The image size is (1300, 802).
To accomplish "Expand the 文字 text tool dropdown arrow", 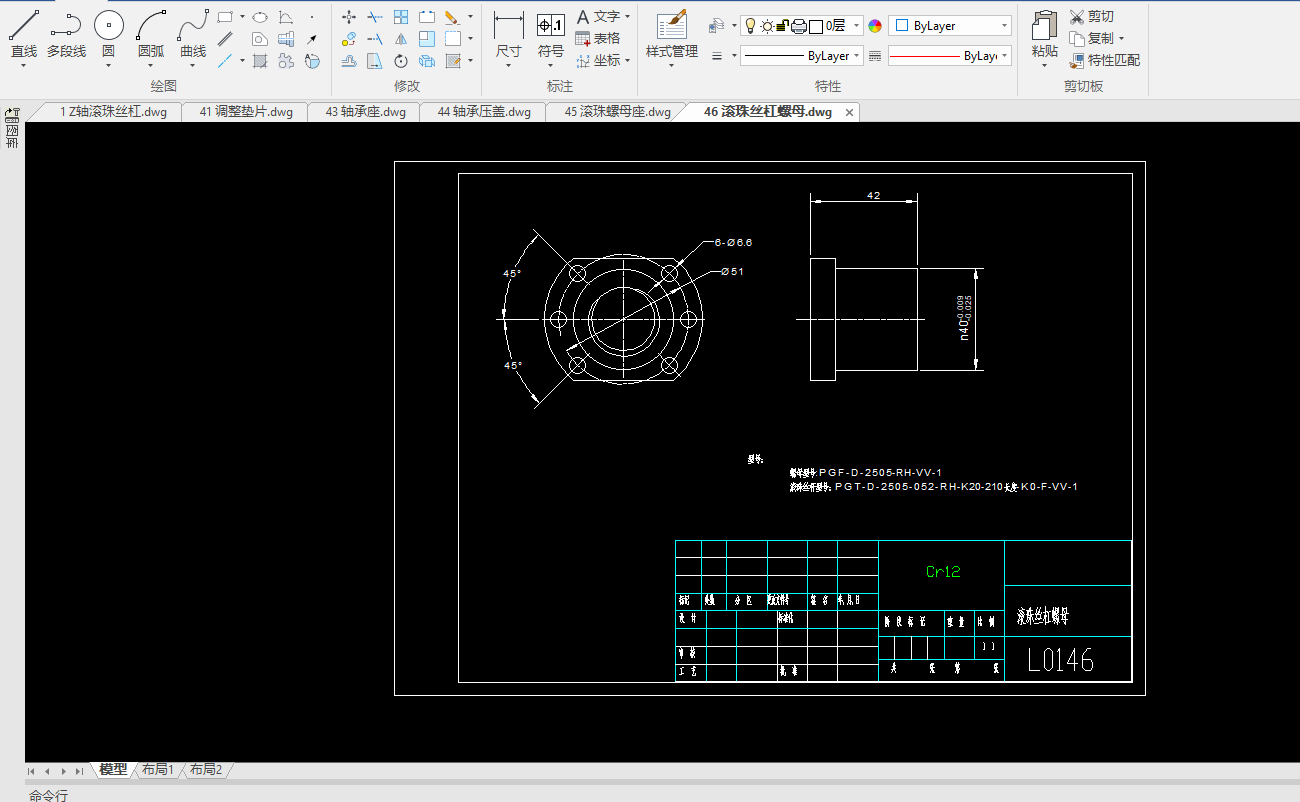I will pos(627,17).
